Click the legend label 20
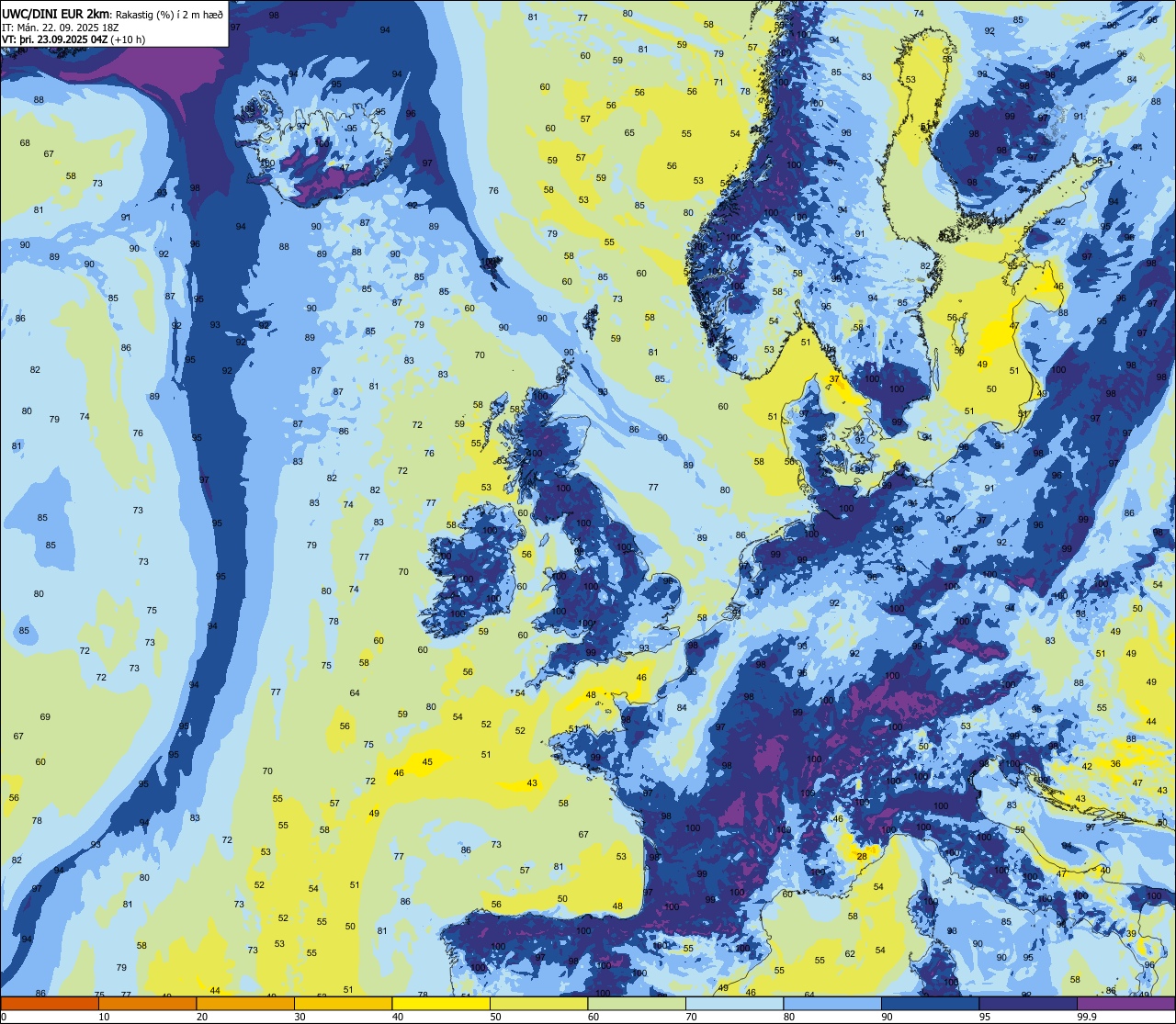The height and width of the screenshot is (1024, 1176). pyautogui.click(x=201, y=1017)
